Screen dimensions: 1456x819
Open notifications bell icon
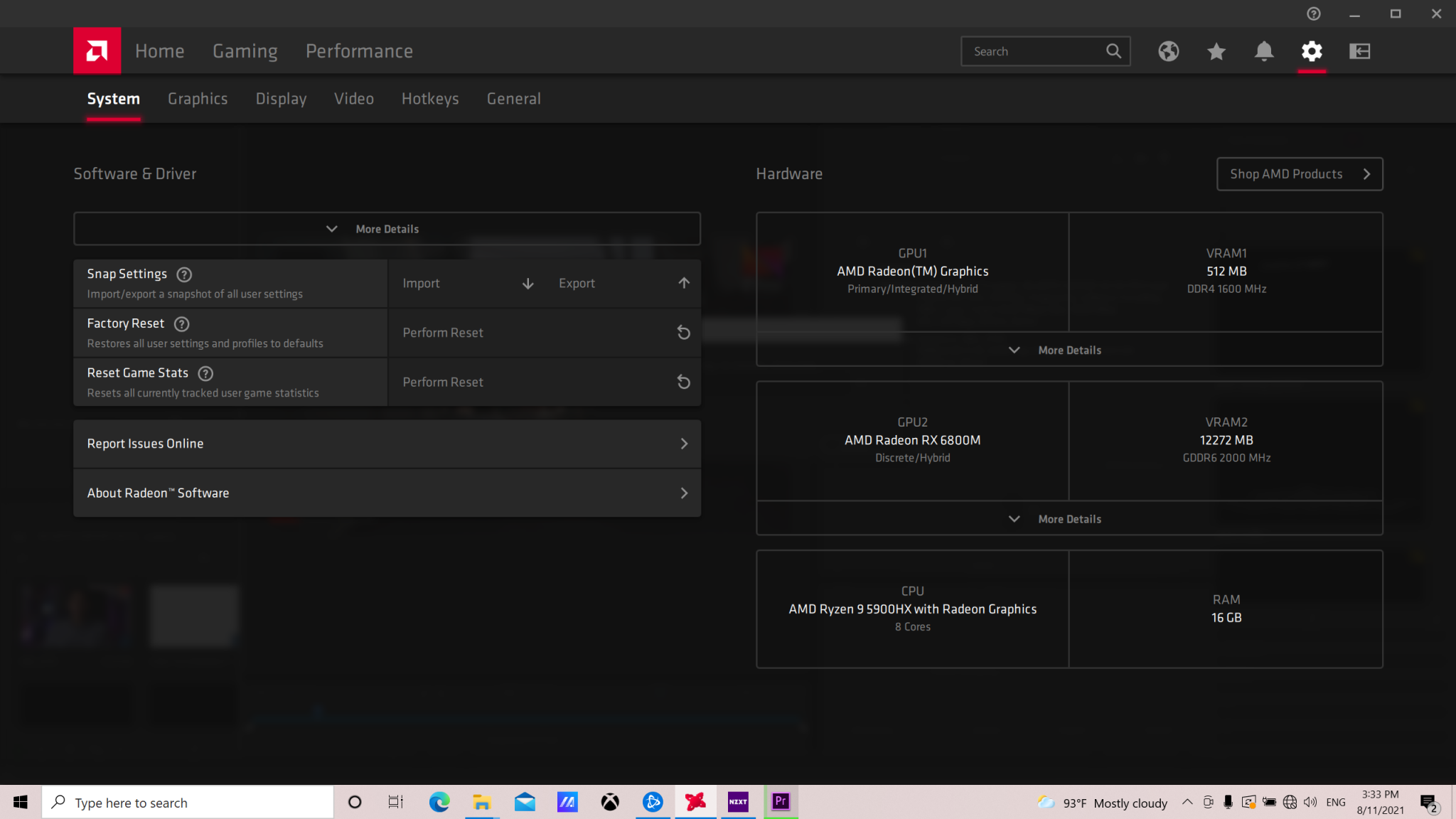[1264, 51]
